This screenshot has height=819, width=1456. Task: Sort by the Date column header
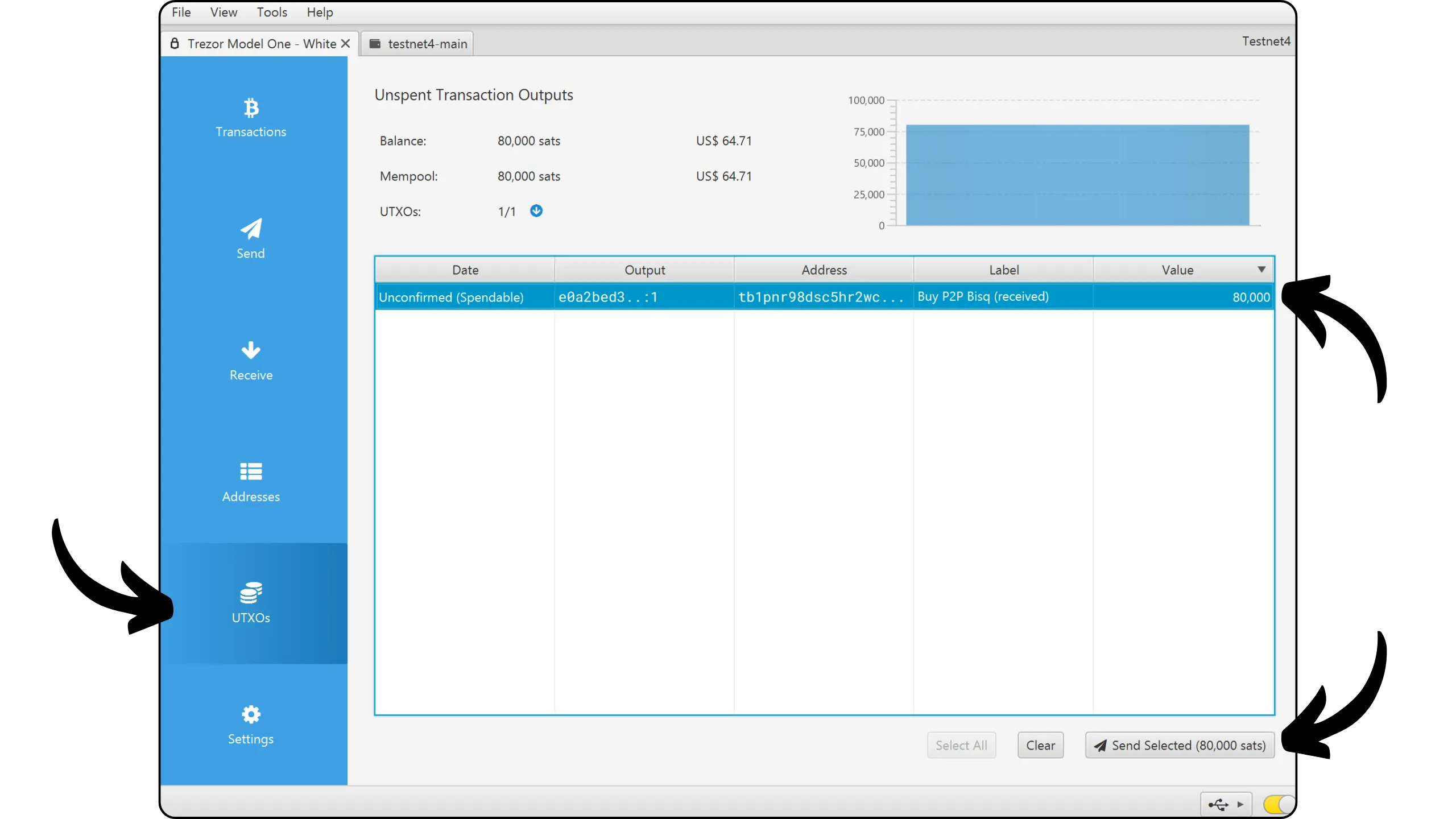pos(465,270)
